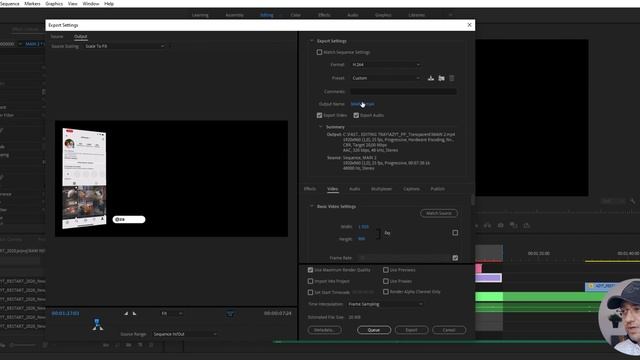Screen dimensions: 640x360
Task: Click the blue Height value
Action: [x=361, y=239]
